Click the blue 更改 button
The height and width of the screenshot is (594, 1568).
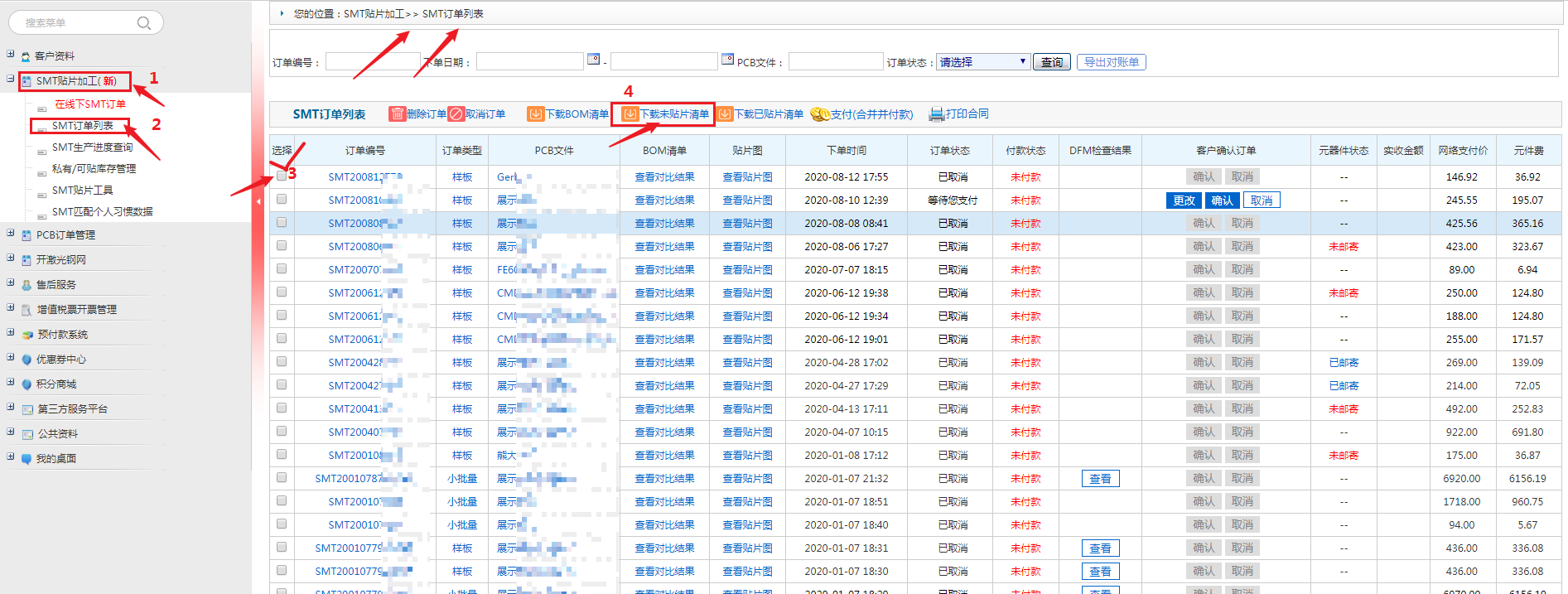[1184, 200]
